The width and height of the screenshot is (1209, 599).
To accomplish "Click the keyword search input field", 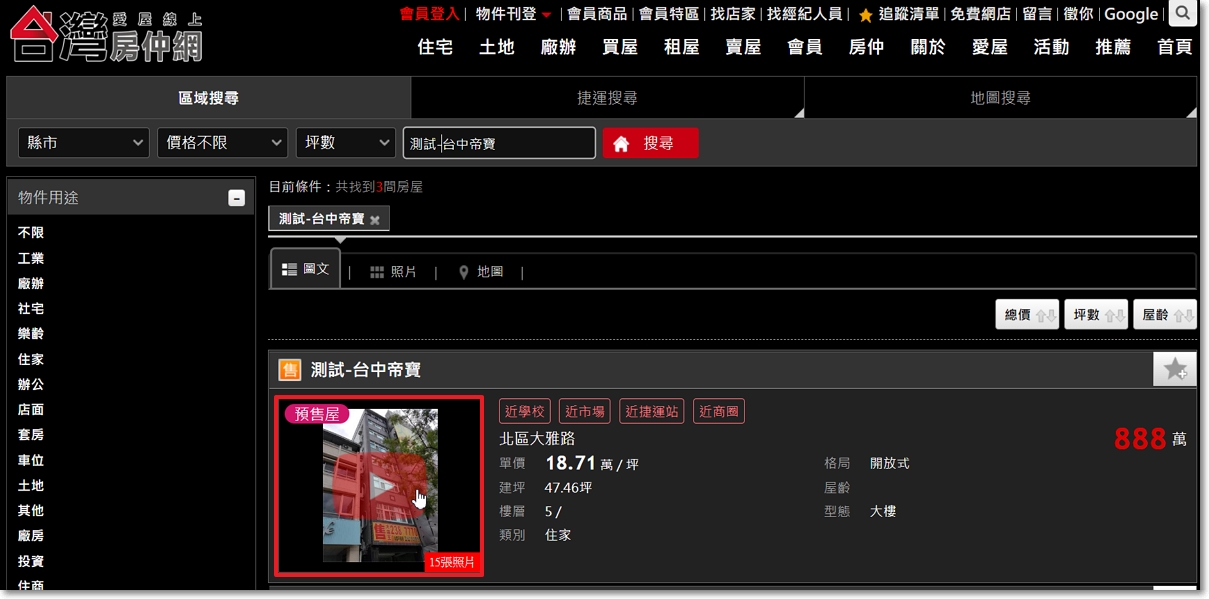I will point(499,143).
